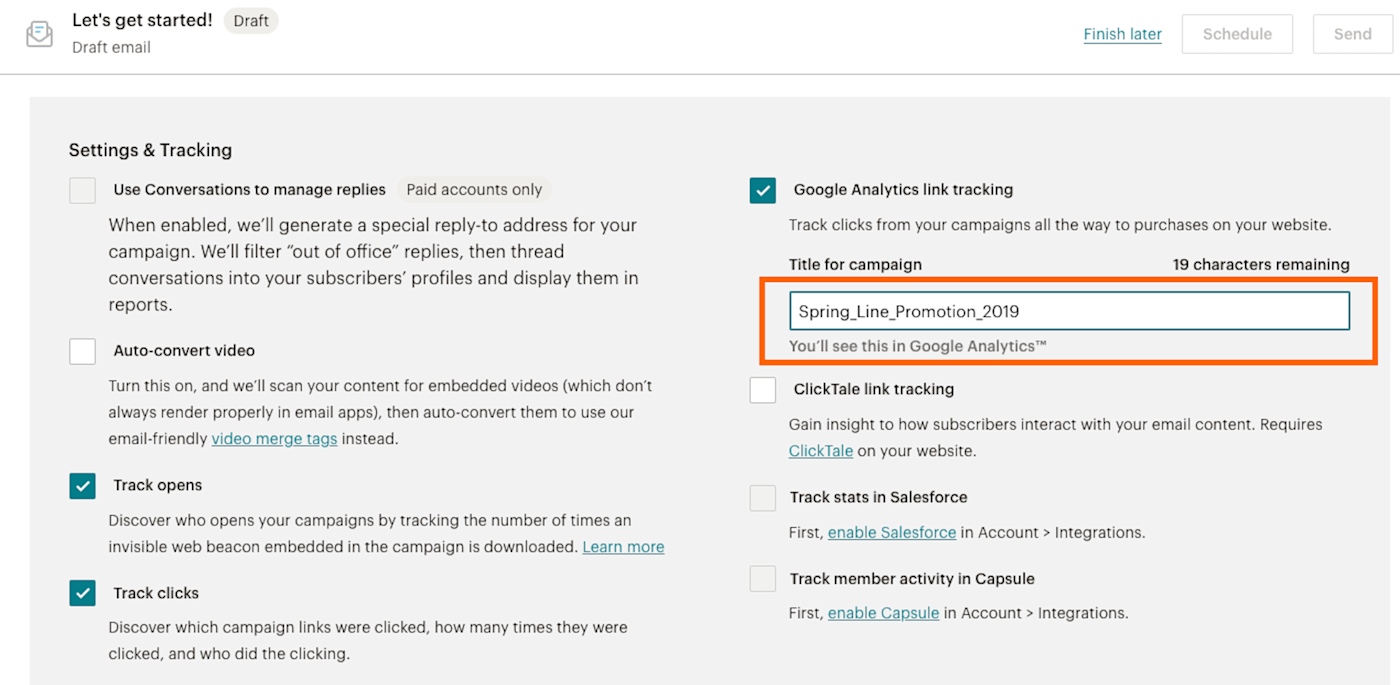
Task: Open the Learn more link
Action: click(x=623, y=547)
